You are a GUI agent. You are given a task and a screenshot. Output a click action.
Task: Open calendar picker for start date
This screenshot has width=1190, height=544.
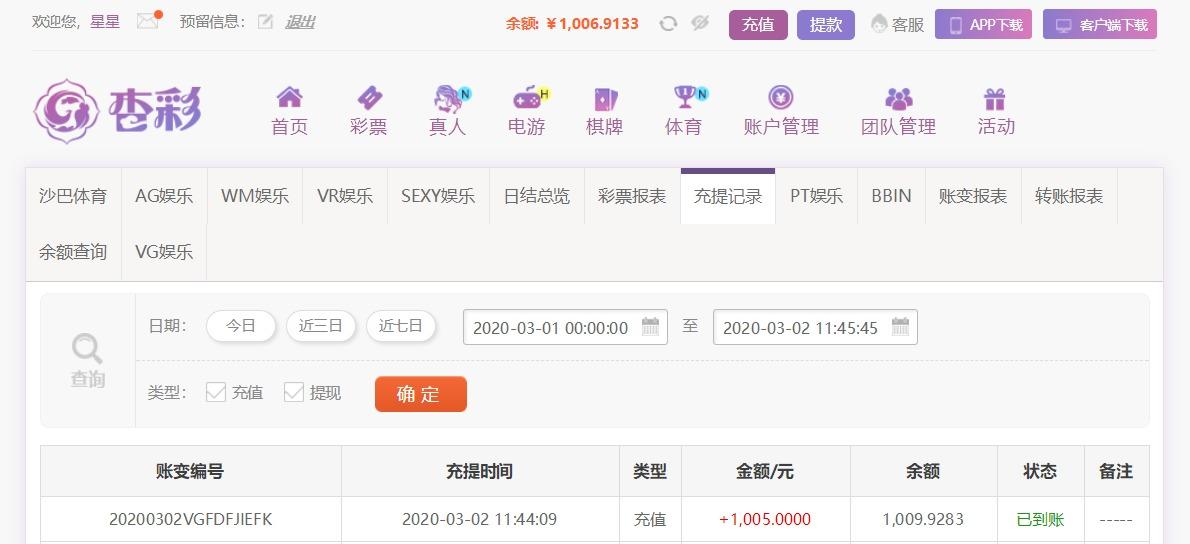650,327
